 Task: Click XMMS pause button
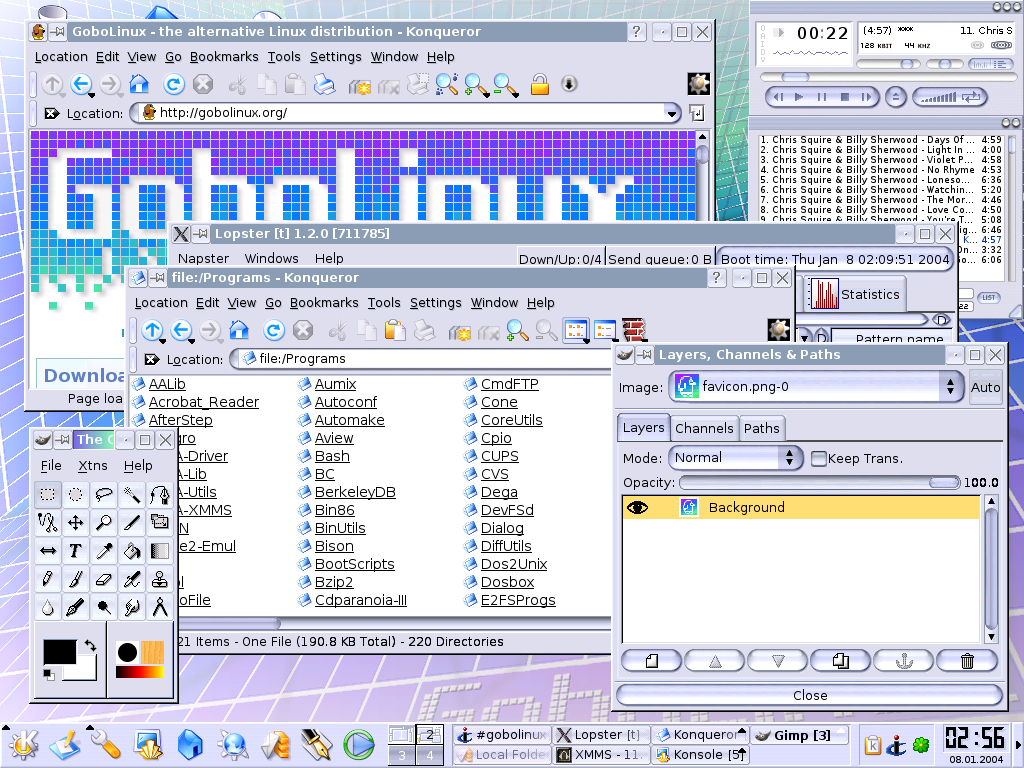pos(822,97)
